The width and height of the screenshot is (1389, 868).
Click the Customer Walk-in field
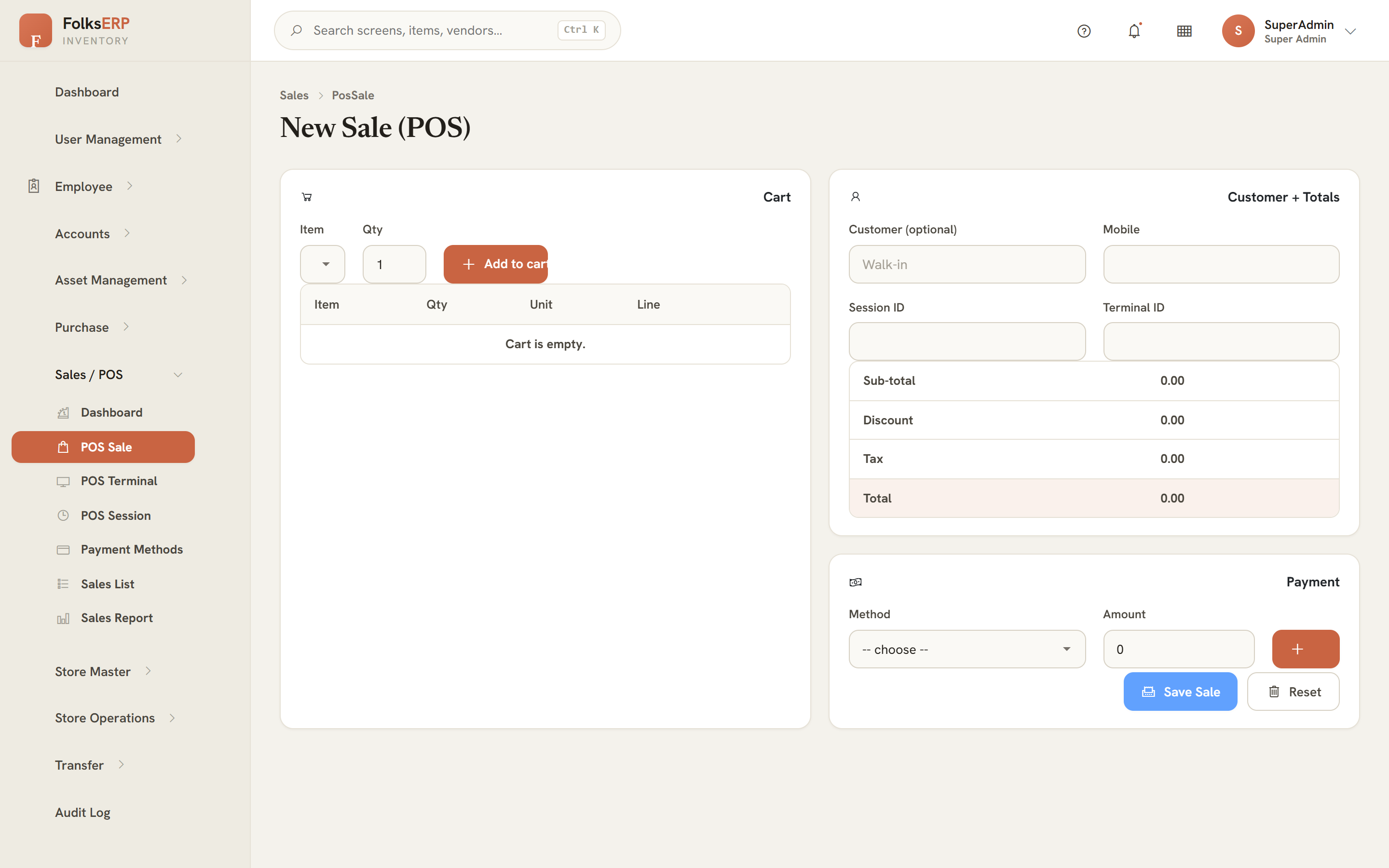tap(967, 264)
